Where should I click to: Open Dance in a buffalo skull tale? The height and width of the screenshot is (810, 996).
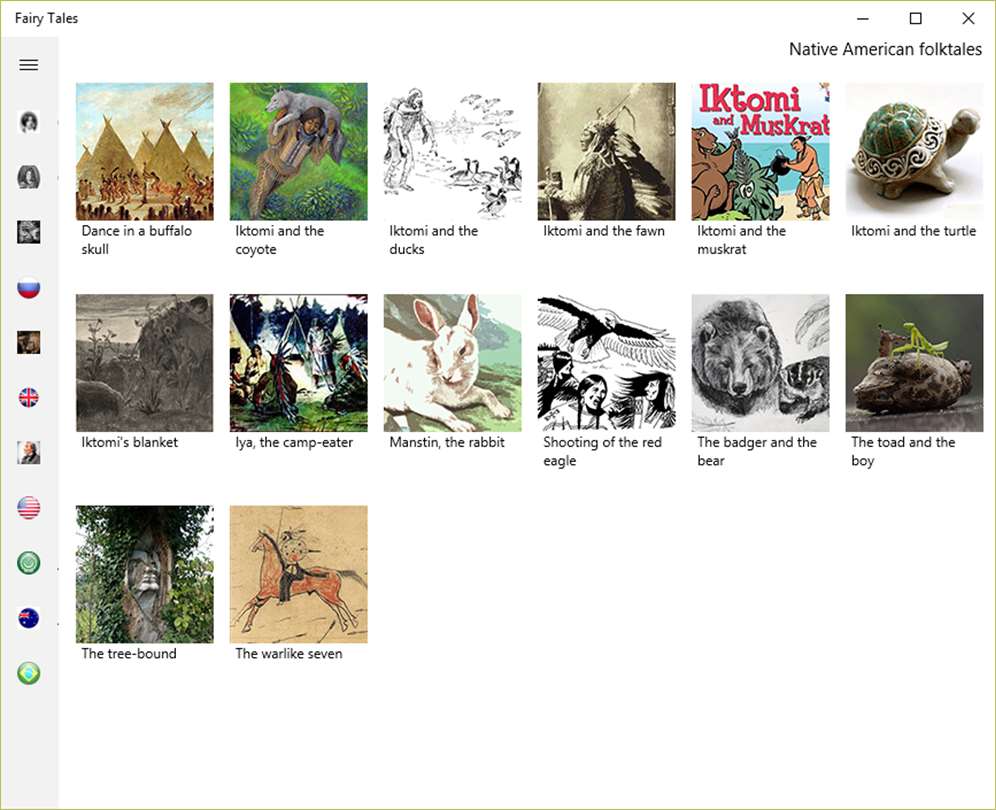[145, 151]
